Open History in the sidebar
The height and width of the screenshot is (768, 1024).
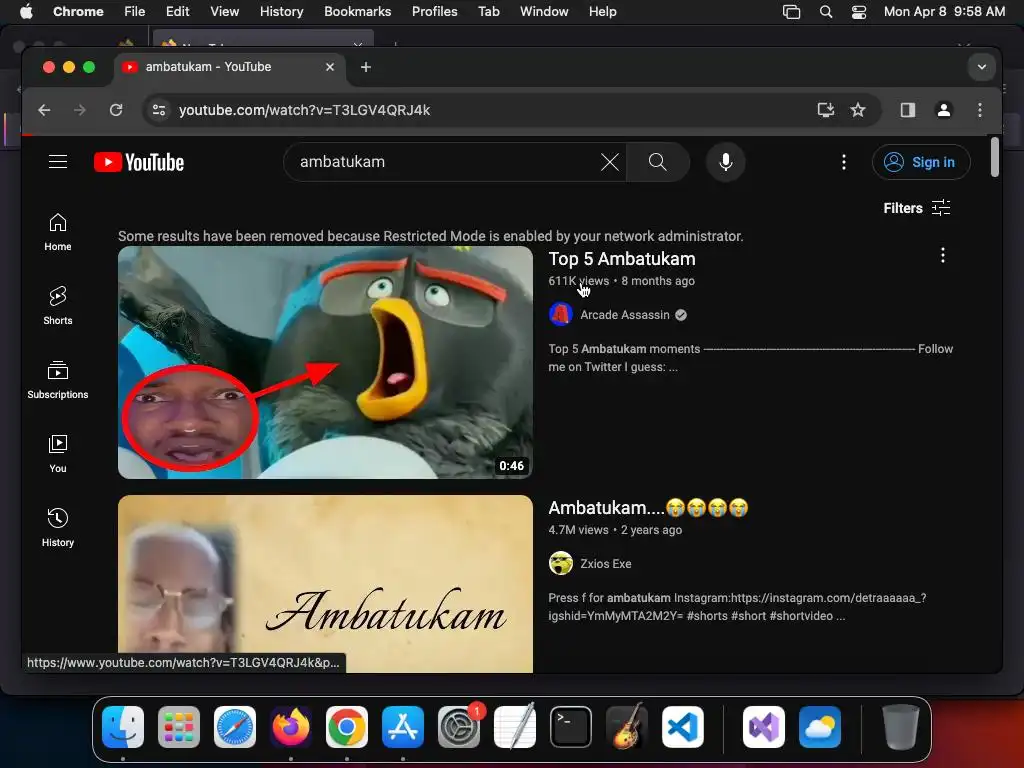click(x=57, y=528)
